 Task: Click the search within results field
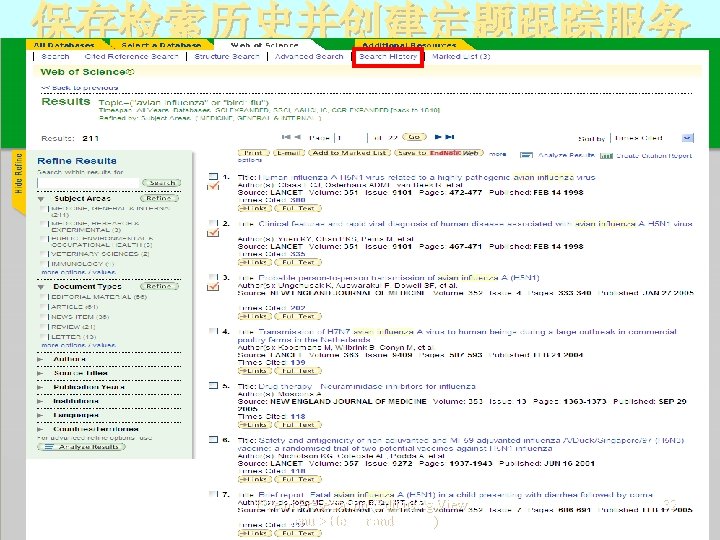88,183
